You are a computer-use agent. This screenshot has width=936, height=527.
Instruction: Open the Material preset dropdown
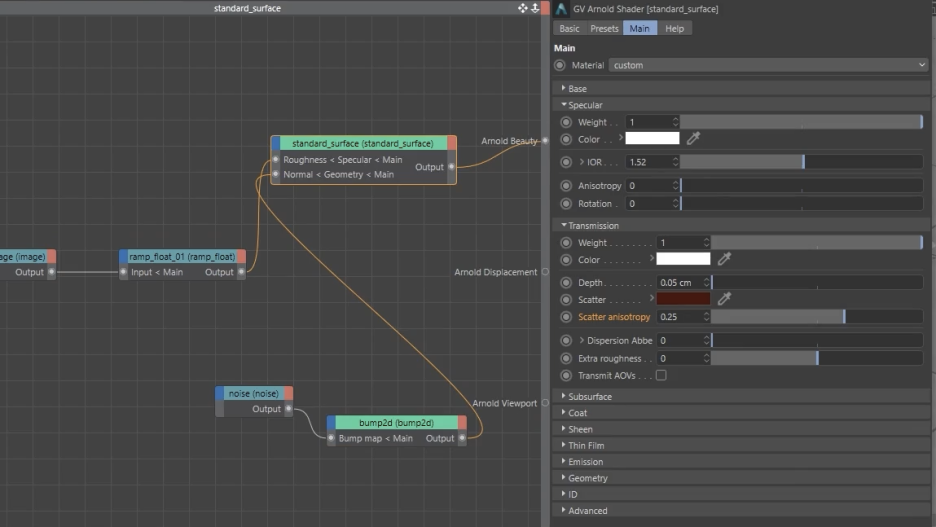click(768, 65)
